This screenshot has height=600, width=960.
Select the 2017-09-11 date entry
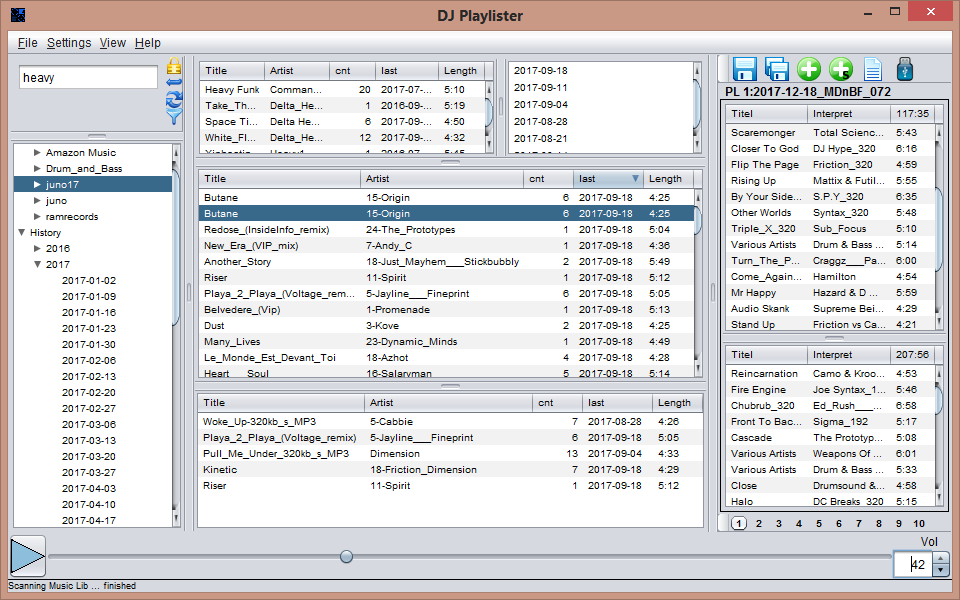click(x=541, y=88)
